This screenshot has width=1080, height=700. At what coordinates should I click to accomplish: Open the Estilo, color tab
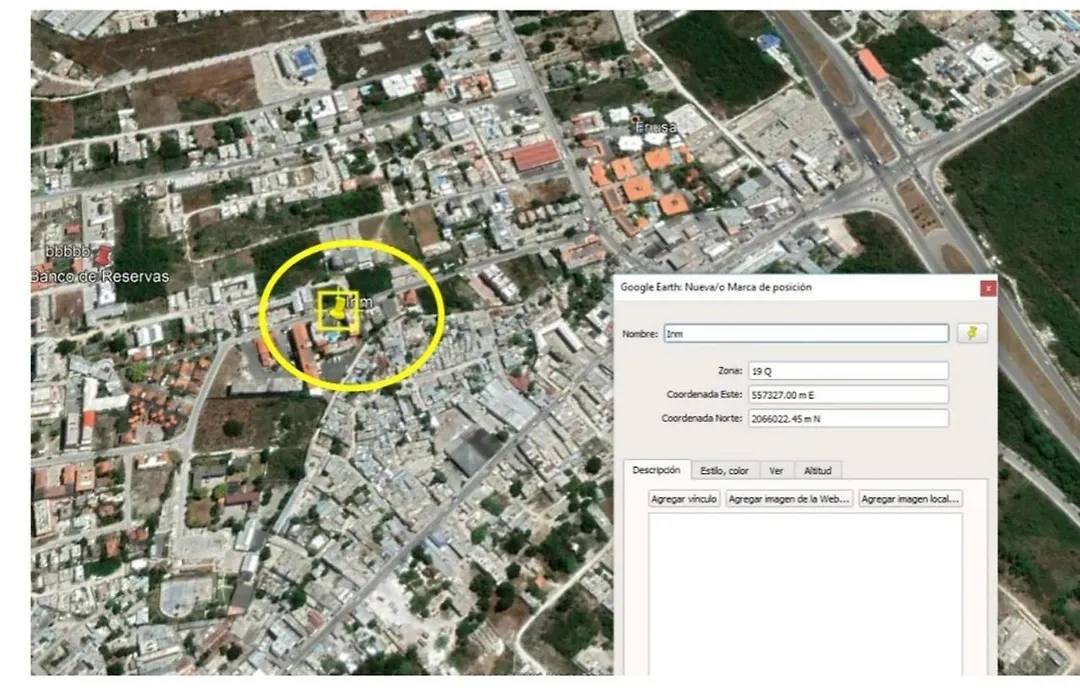724,471
